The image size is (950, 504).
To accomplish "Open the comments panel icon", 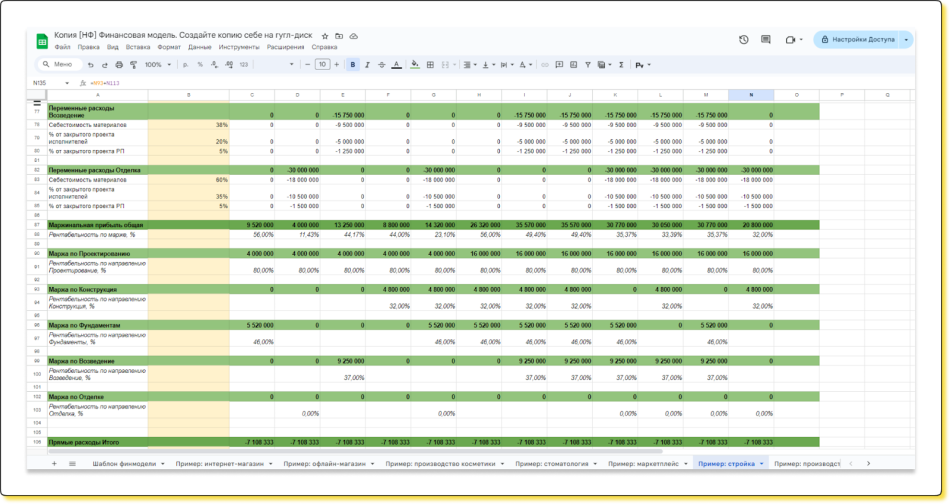I will coord(766,40).
